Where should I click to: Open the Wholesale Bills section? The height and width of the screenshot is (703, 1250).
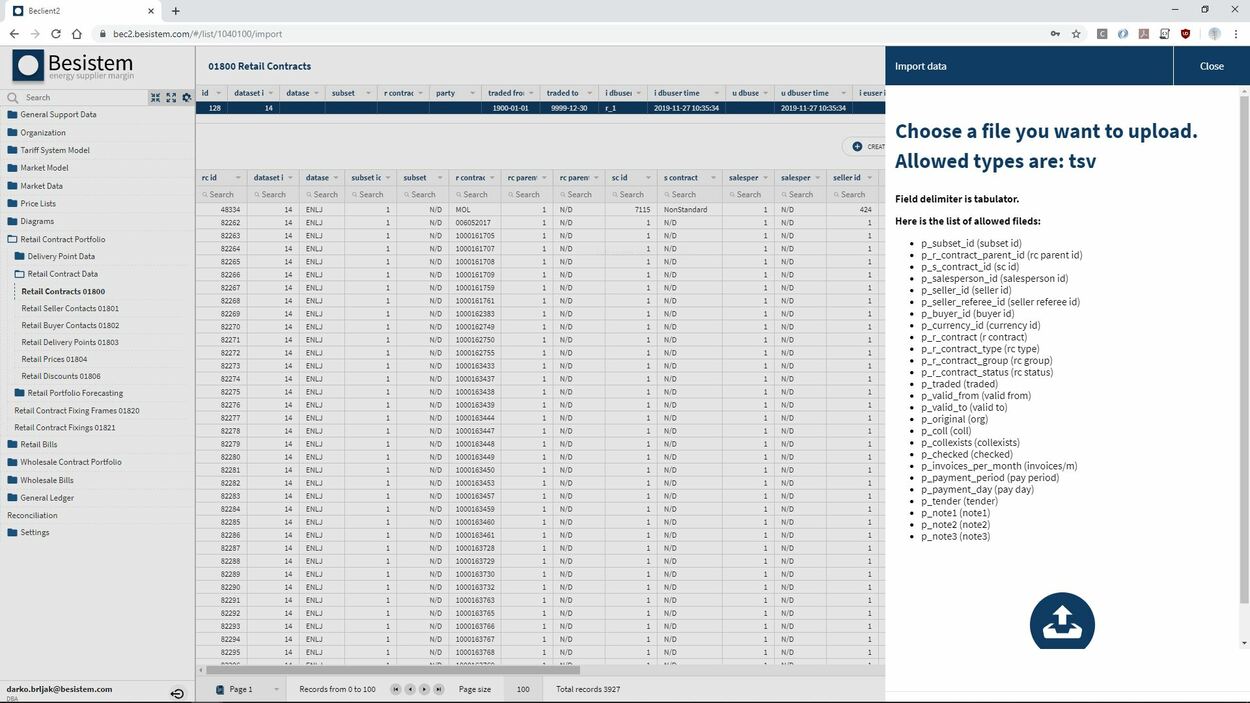(x=49, y=479)
